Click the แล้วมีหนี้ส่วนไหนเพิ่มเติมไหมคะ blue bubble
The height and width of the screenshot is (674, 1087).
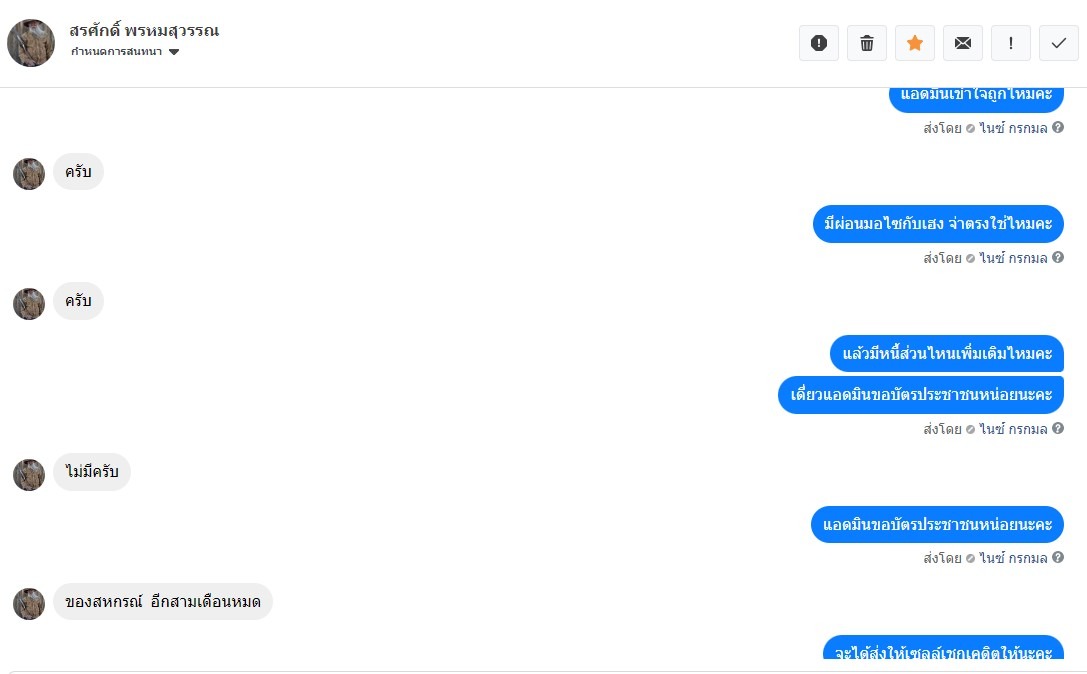947,354
